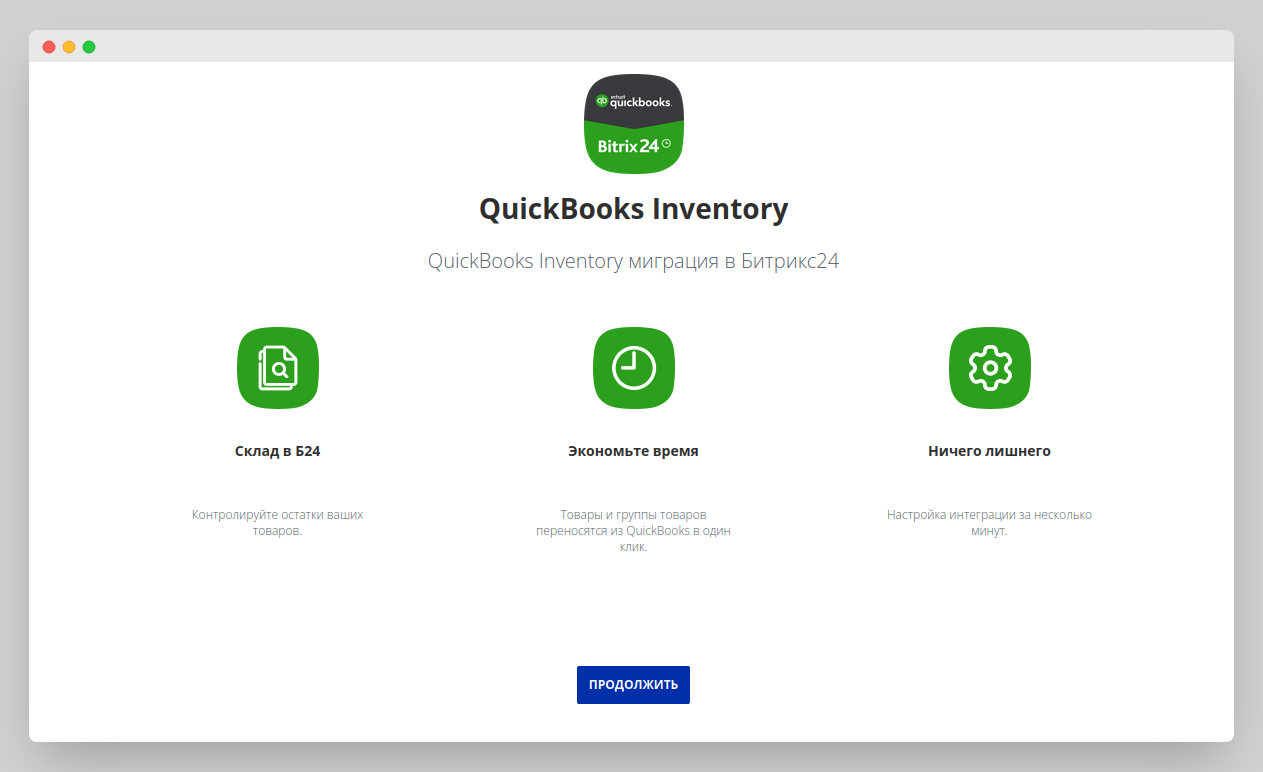Click the gear settings icon
The height and width of the screenshot is (772, 1263).
click(990, 368)
